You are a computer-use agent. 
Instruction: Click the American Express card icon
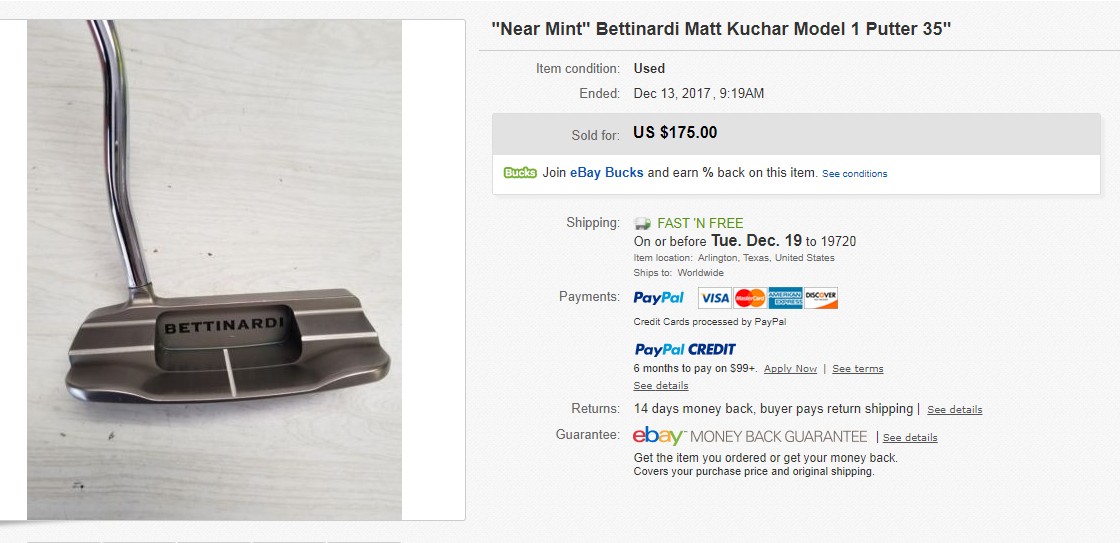[785, 298]
